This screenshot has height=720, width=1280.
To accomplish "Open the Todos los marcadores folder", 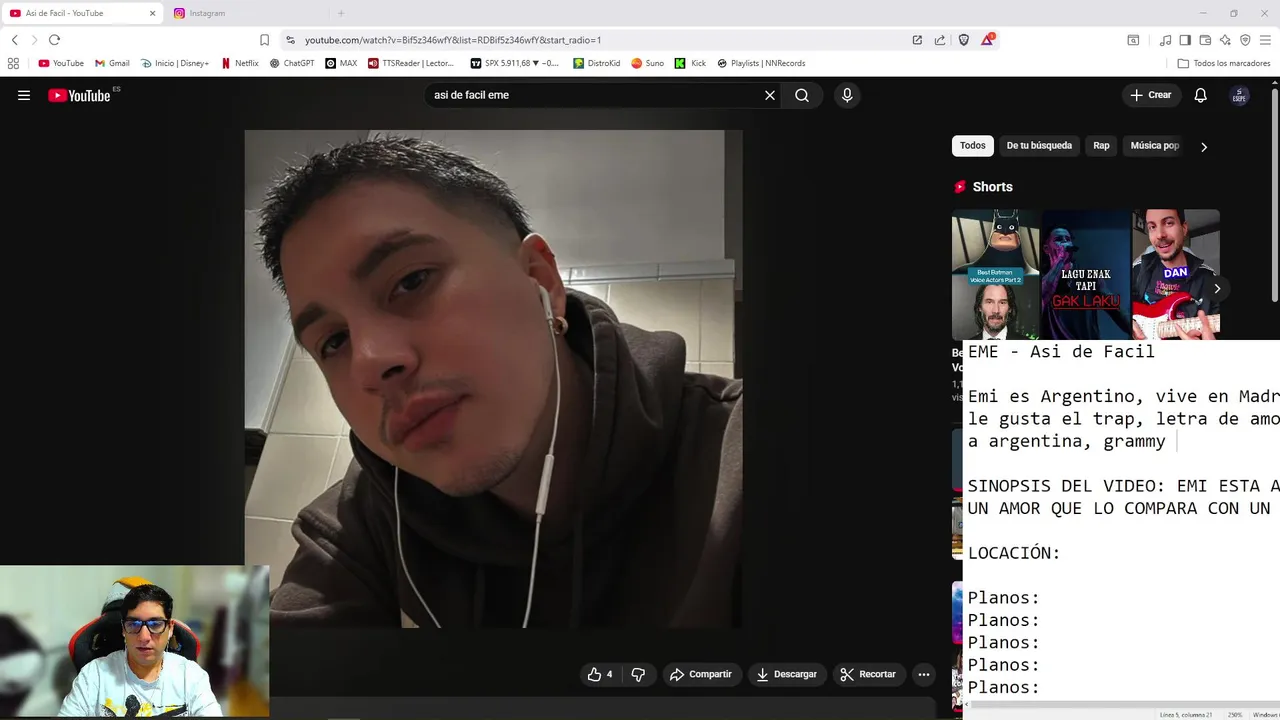I will point(1224,63).
